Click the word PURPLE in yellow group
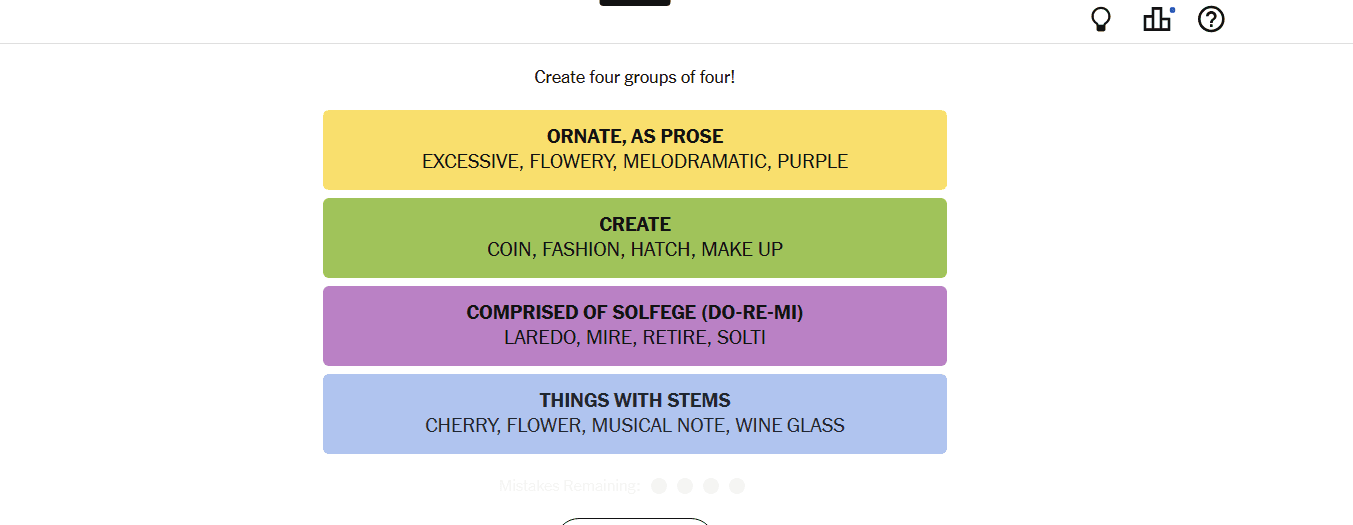This screenshot has height=525, width=1353. coord(812,161)
